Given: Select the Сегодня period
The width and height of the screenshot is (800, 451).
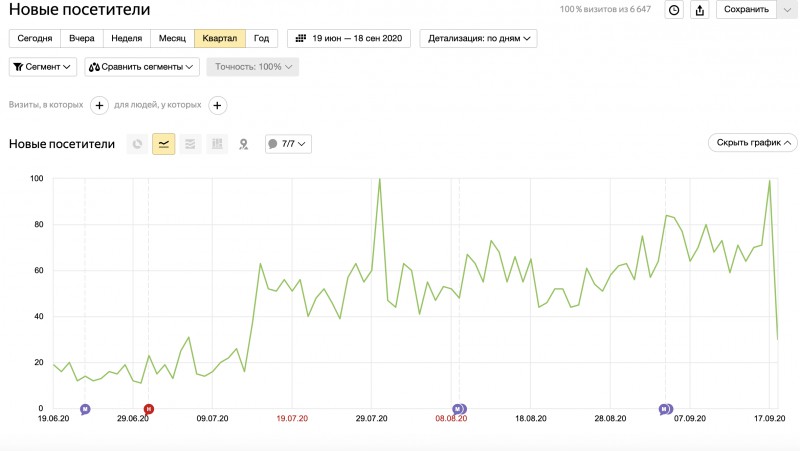Looking at the screenshot, I should [35, 39].
